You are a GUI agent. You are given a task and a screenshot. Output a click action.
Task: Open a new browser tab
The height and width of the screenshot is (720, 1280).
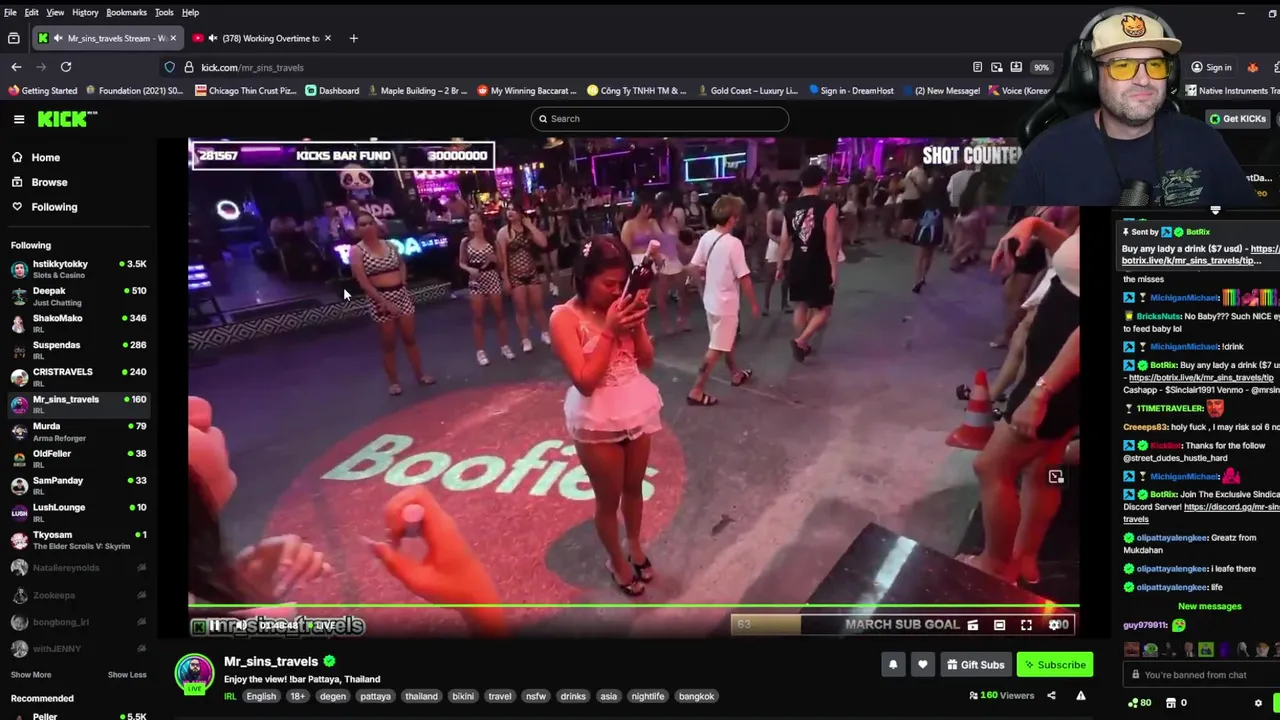(x=353, y=38)
